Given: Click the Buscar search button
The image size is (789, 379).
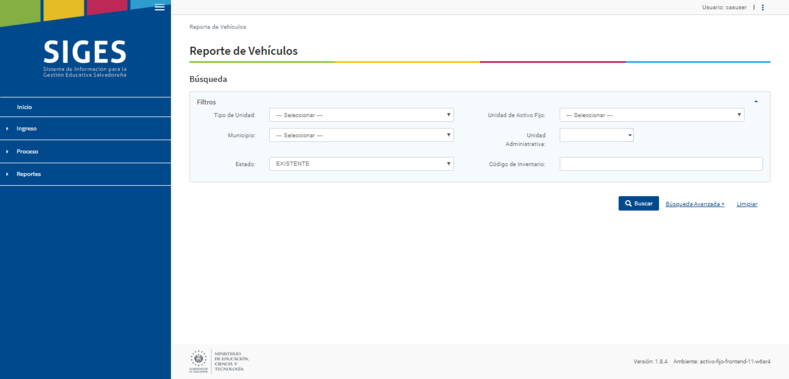Looking at the screenshot, I should click(x=639, y=203).
